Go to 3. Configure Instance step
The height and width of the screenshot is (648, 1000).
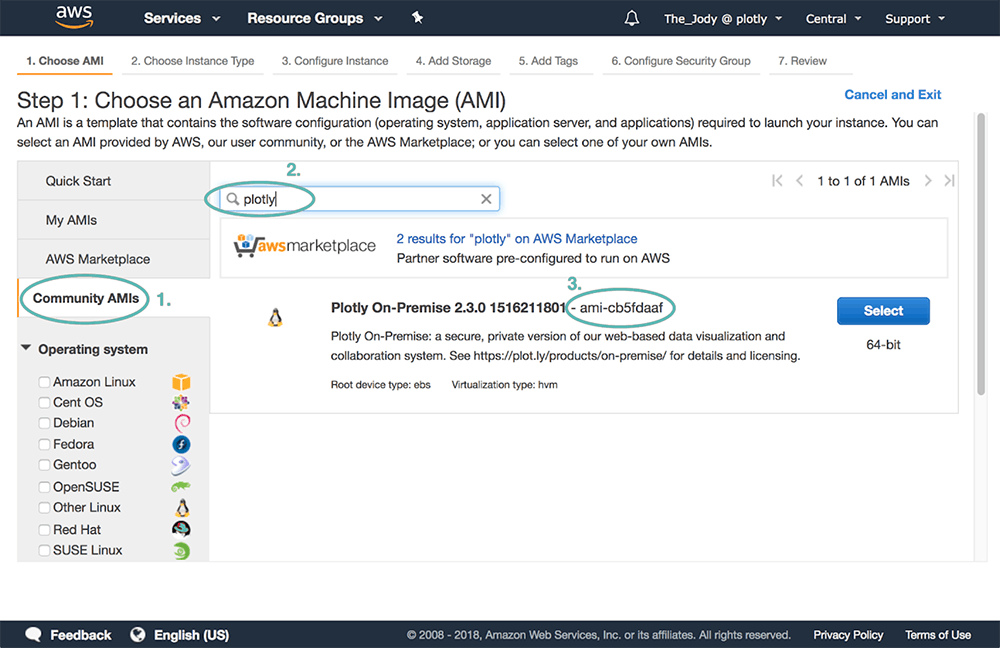click(335, 61)
